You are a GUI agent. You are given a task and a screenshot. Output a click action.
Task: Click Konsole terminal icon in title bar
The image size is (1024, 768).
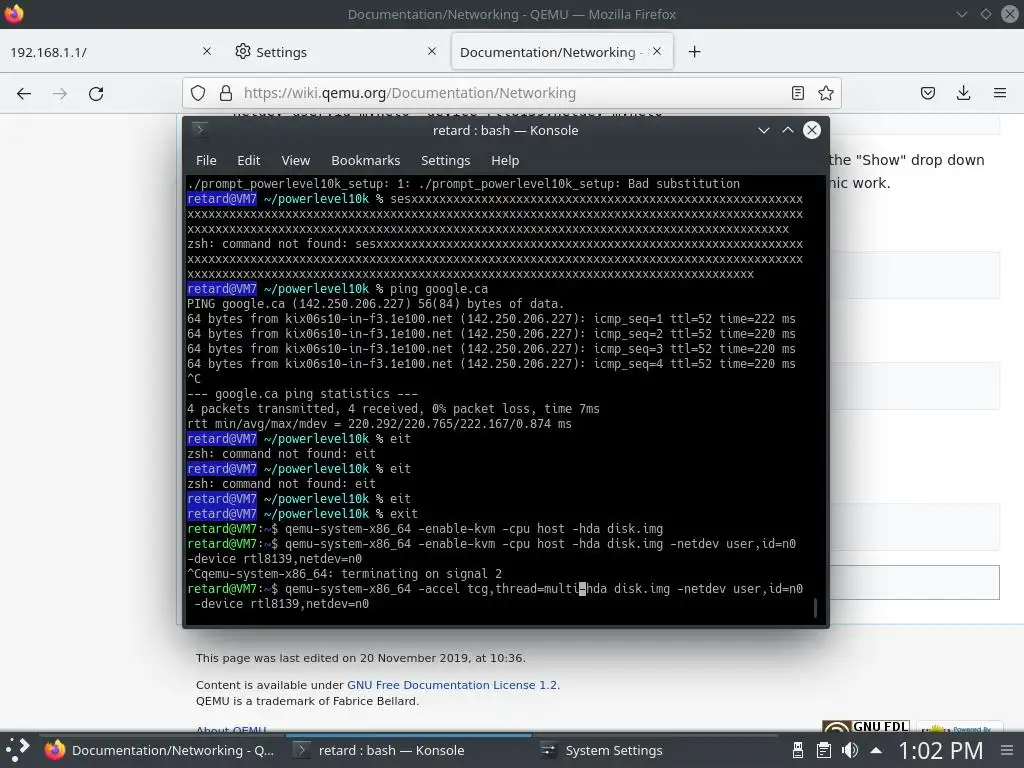pyautogui.click(x=199, y=129)
